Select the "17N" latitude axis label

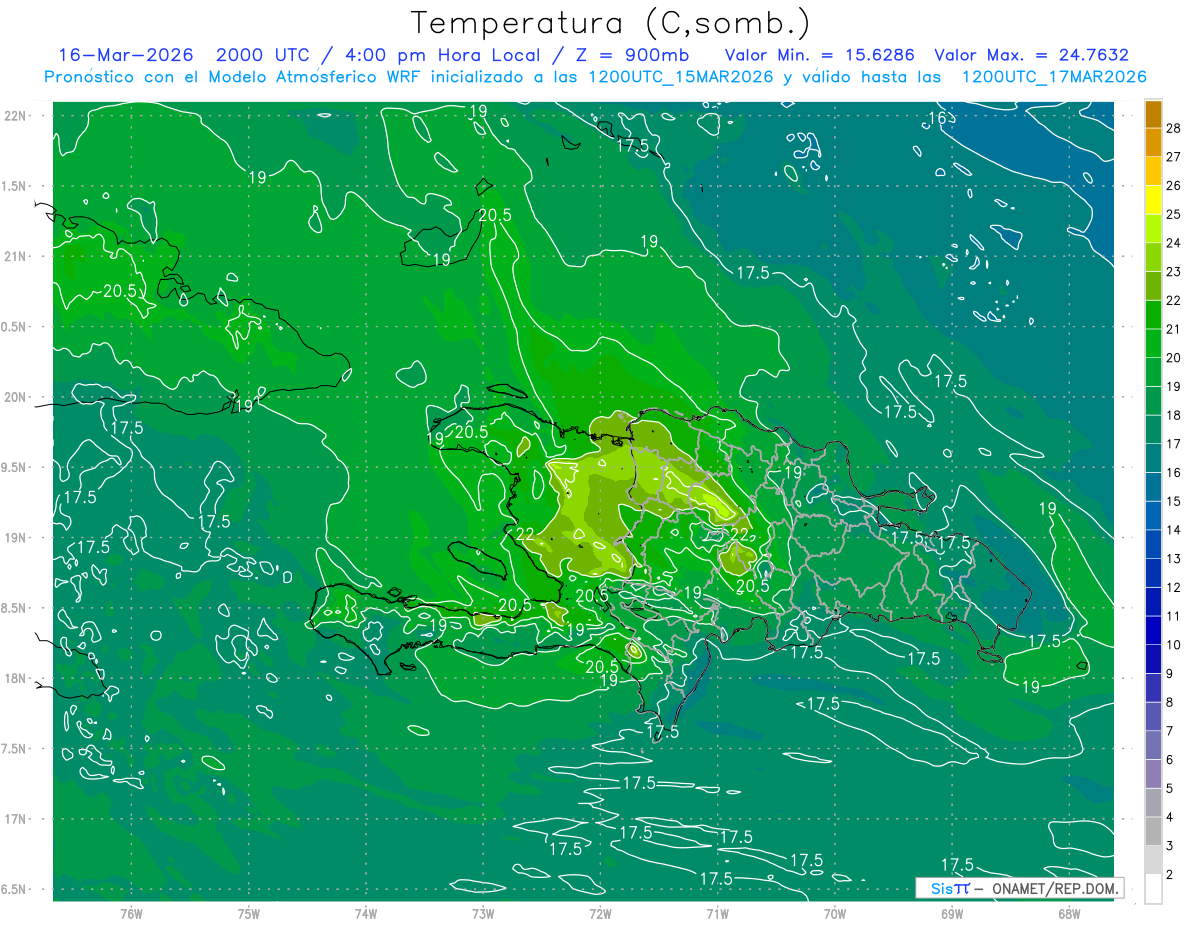16,819
